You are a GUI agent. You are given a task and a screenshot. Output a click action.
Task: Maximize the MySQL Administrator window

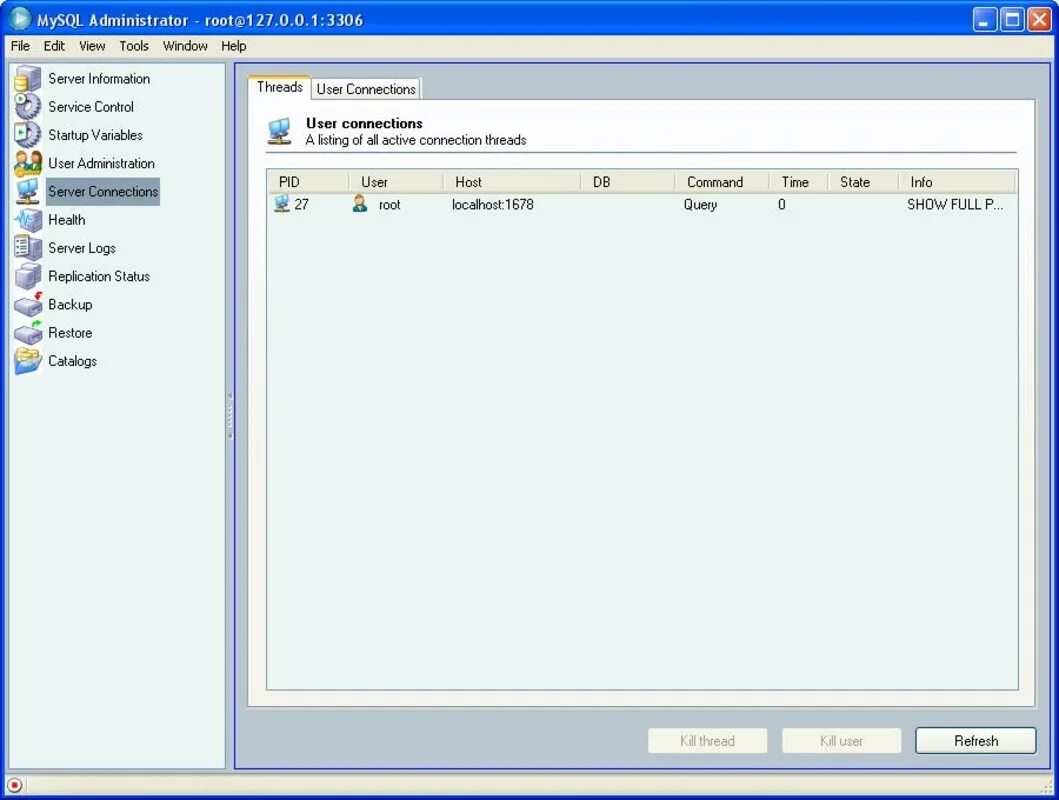[x=1012, y=20]
